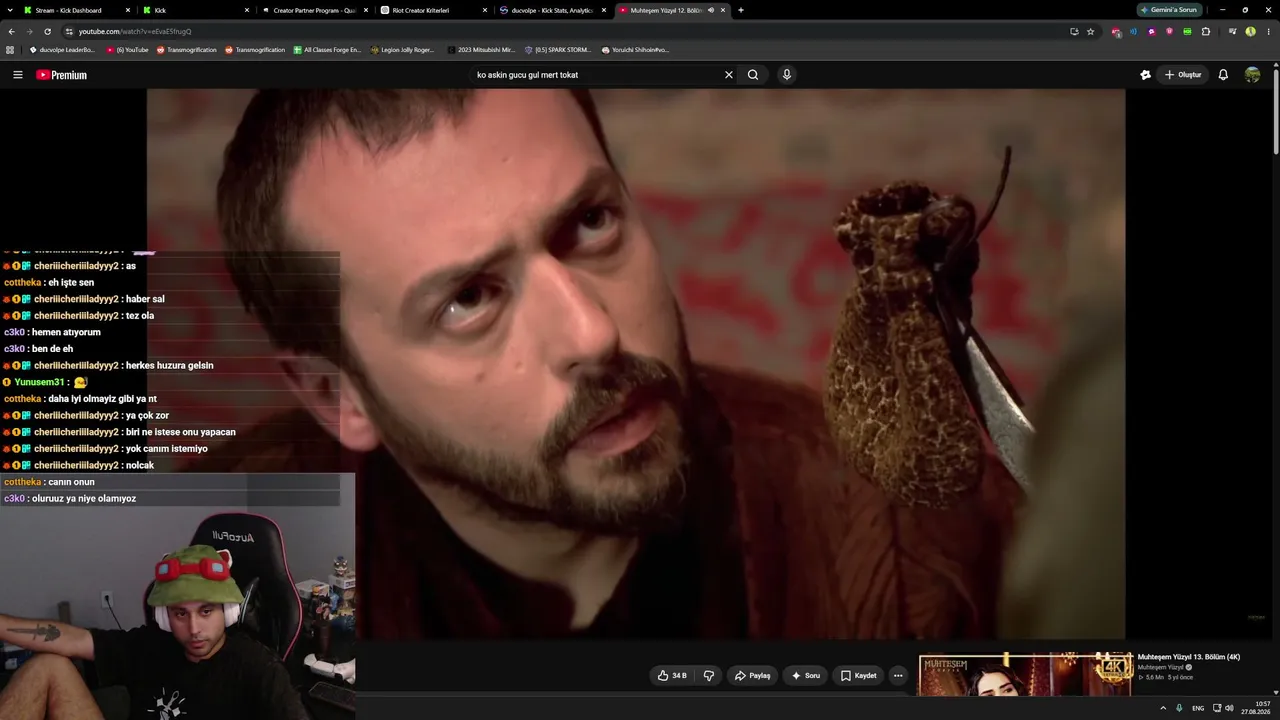Click in the YouTube search field
The image size is (1280, 720).
tap(595, 75)
